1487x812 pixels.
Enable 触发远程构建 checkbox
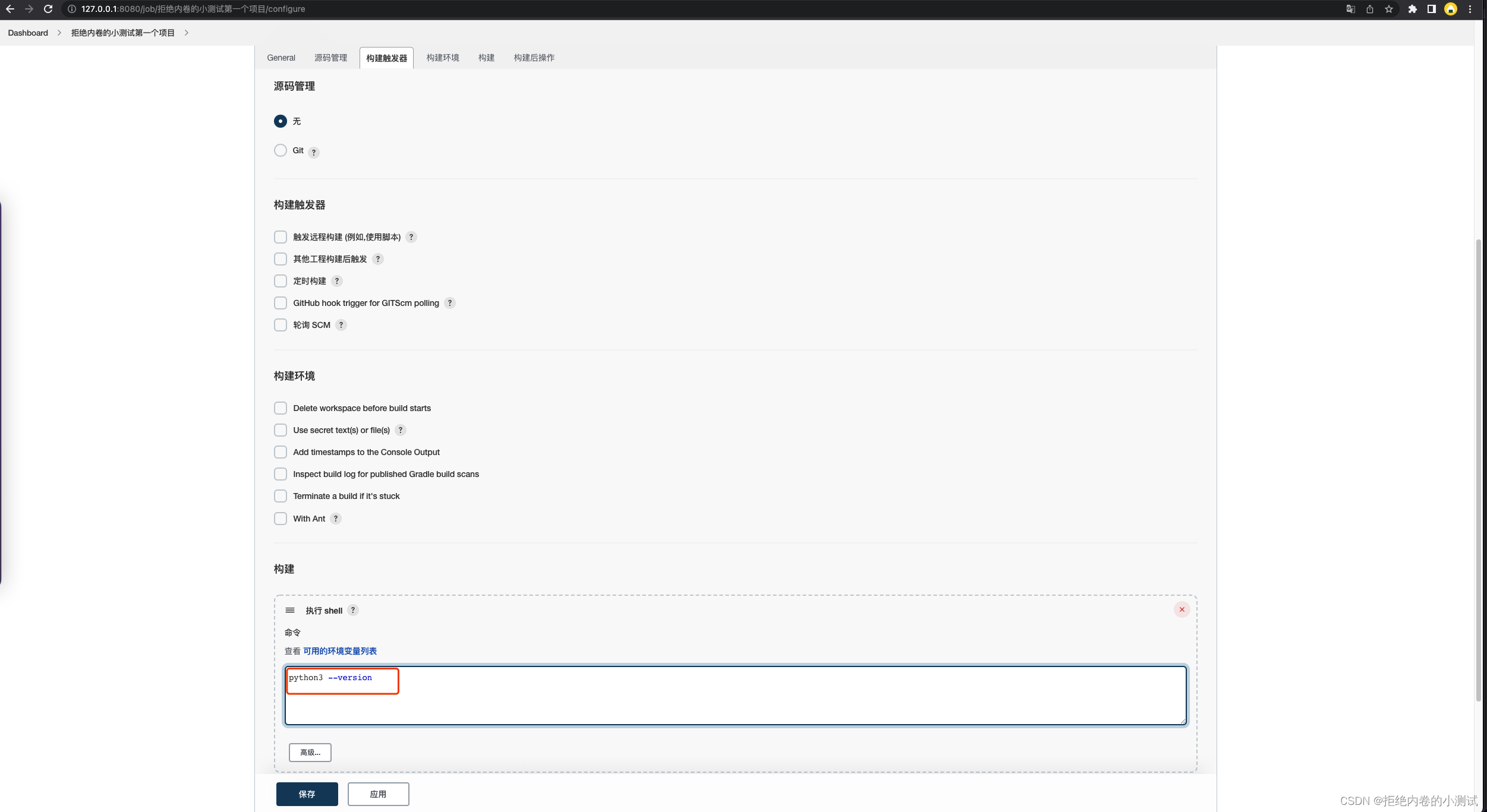coord(281,237)
